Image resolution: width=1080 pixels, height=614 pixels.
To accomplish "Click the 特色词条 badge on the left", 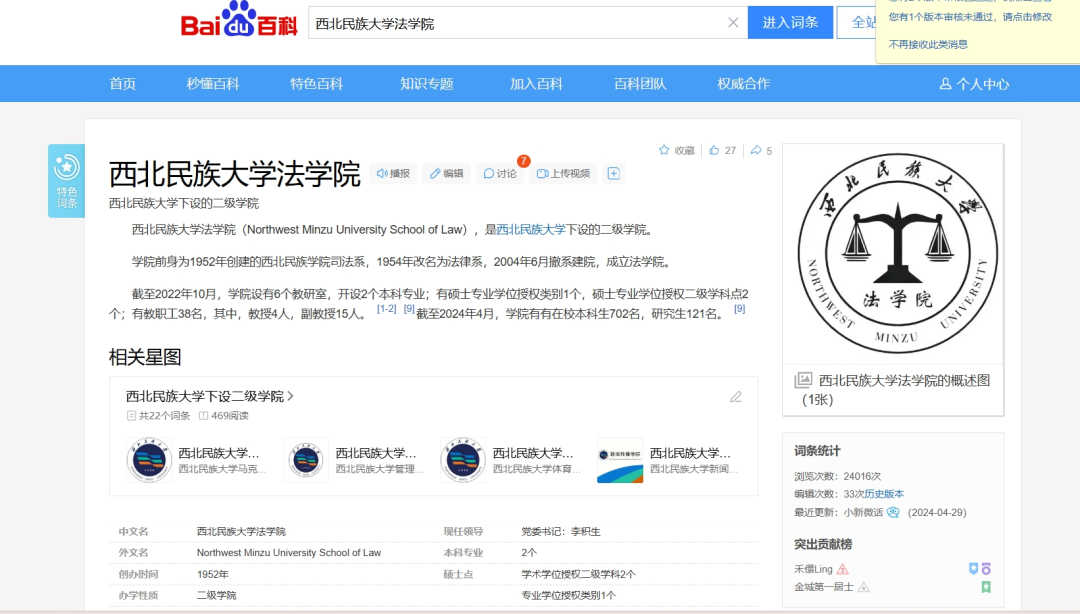I will [66, 181].
